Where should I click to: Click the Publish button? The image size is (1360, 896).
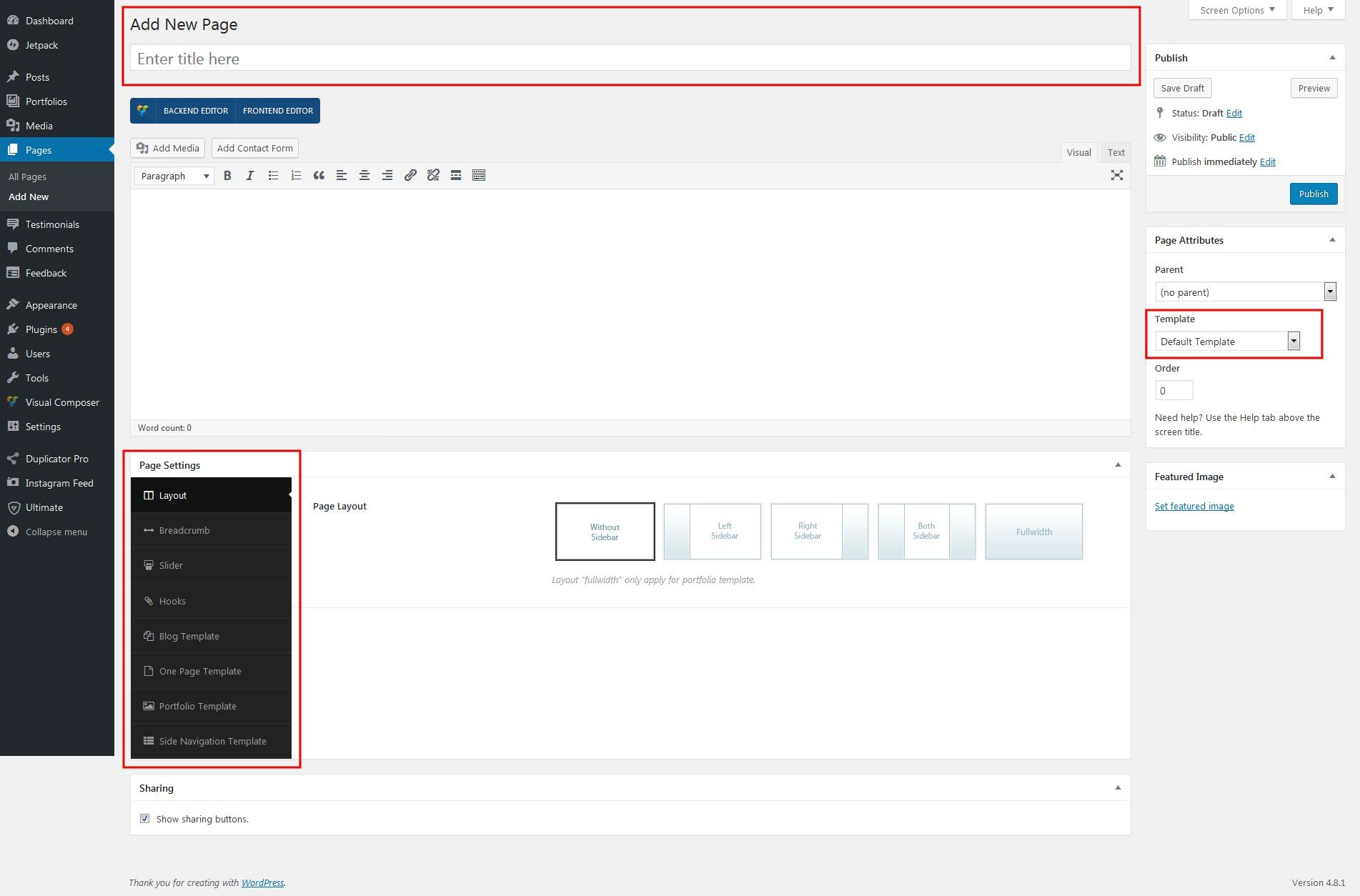click(1313, 194)
